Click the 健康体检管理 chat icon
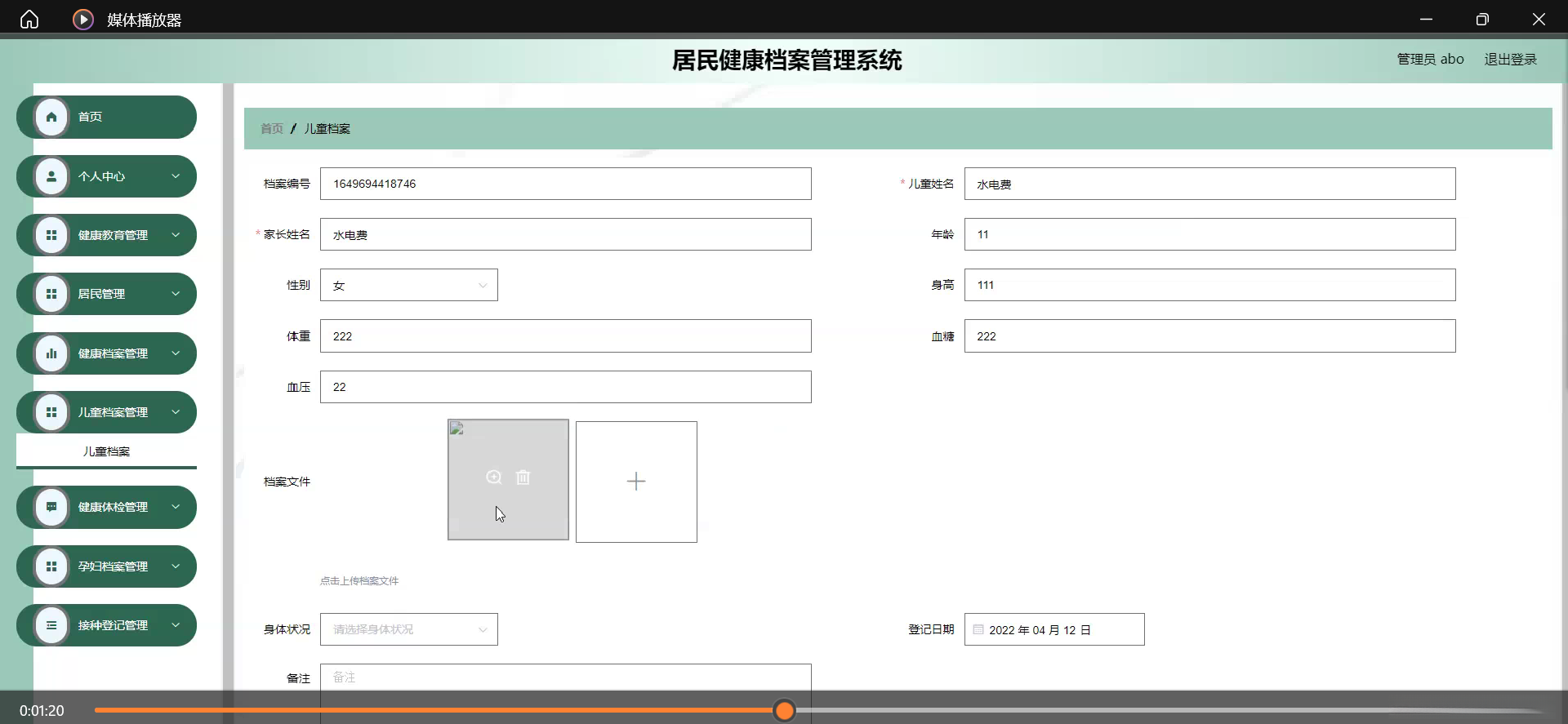 tap(51, 507)
